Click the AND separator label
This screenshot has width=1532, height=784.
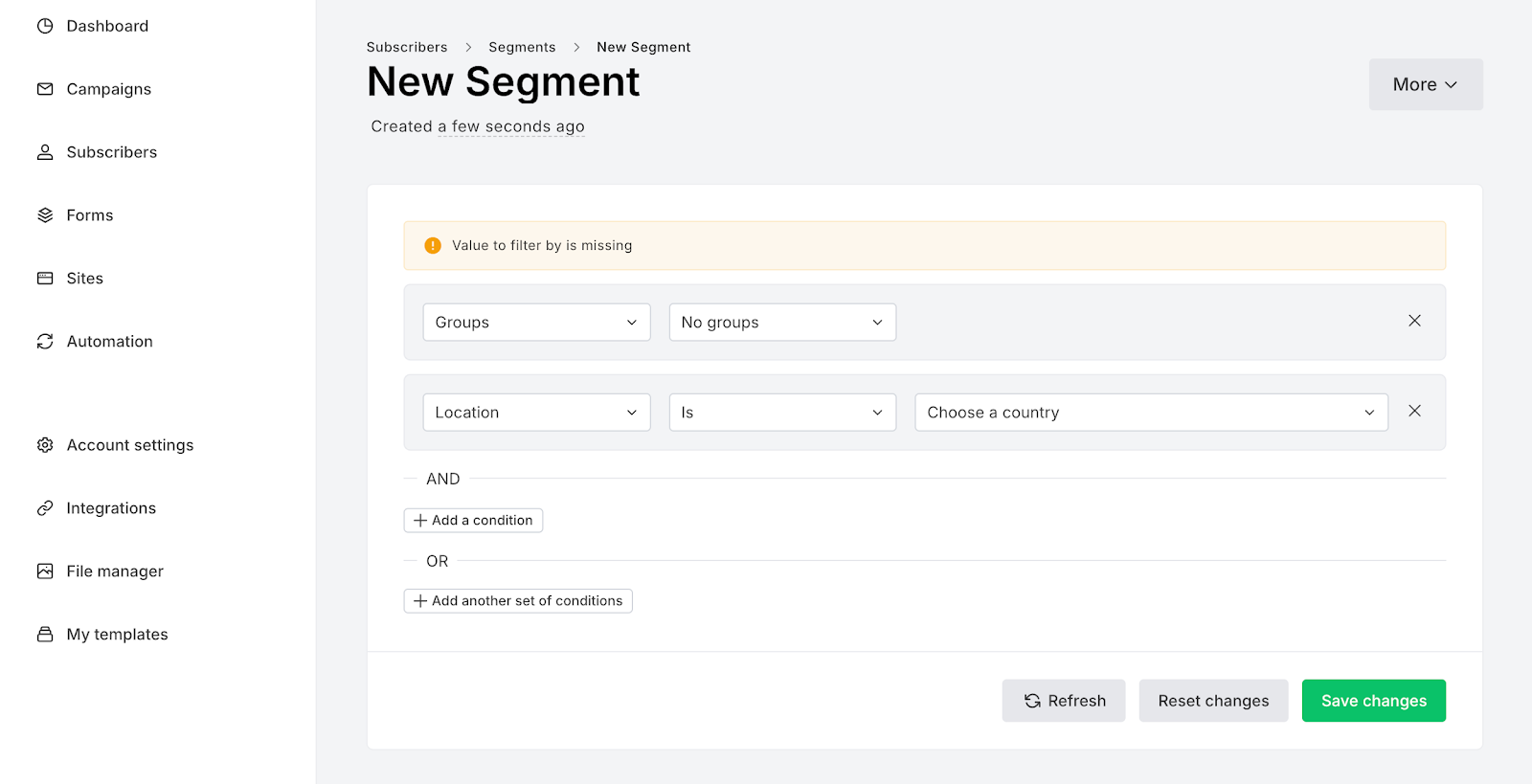pyautogui.click(x=443, y=479)
